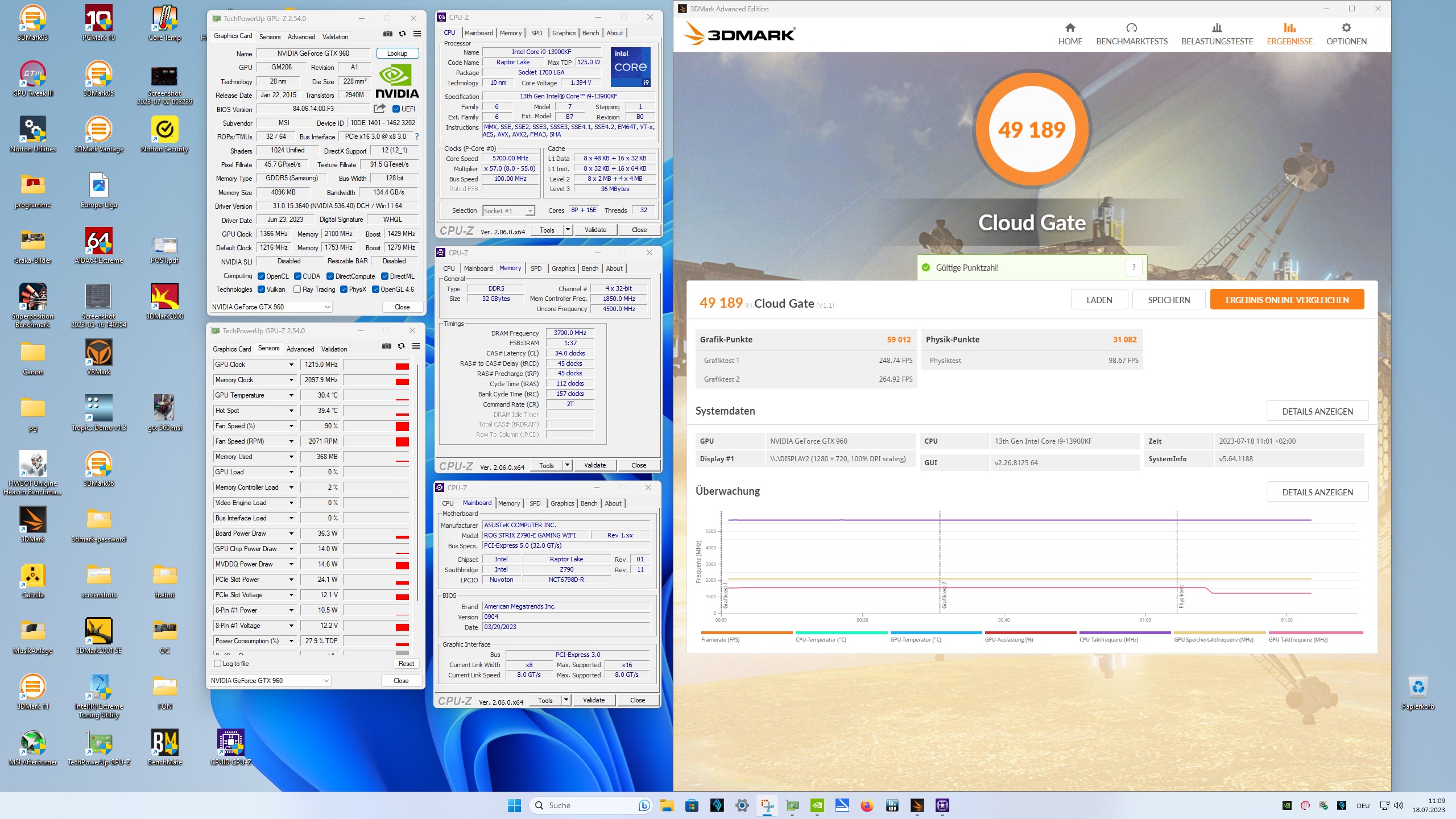Open GPU Tweak III desktop icon
1456x819 pixels.
(x=33, y=78)
